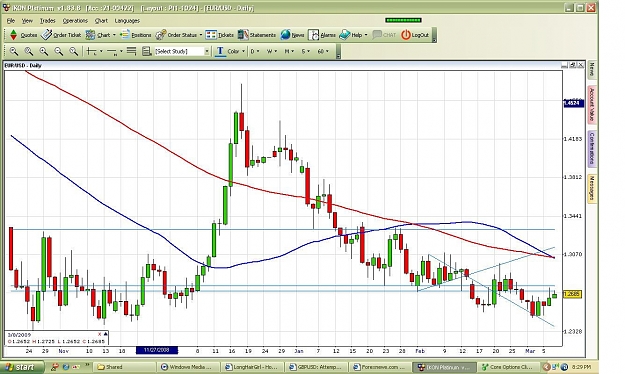Switch to the Confirmations side tab
The image size is (625, 374).
(592, 149)
